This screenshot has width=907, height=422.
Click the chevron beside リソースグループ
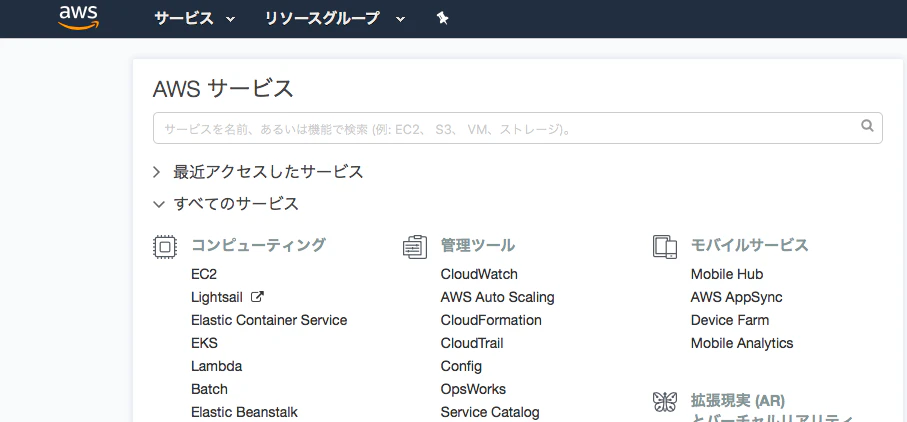400,19
